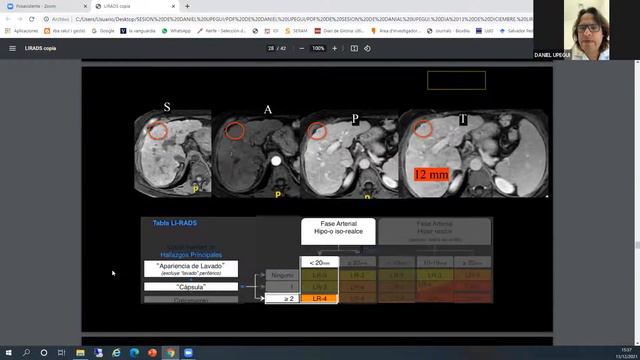Open the SERAM bookmark
This screenshot has height=360, width=640.
(x=296, y=31)
